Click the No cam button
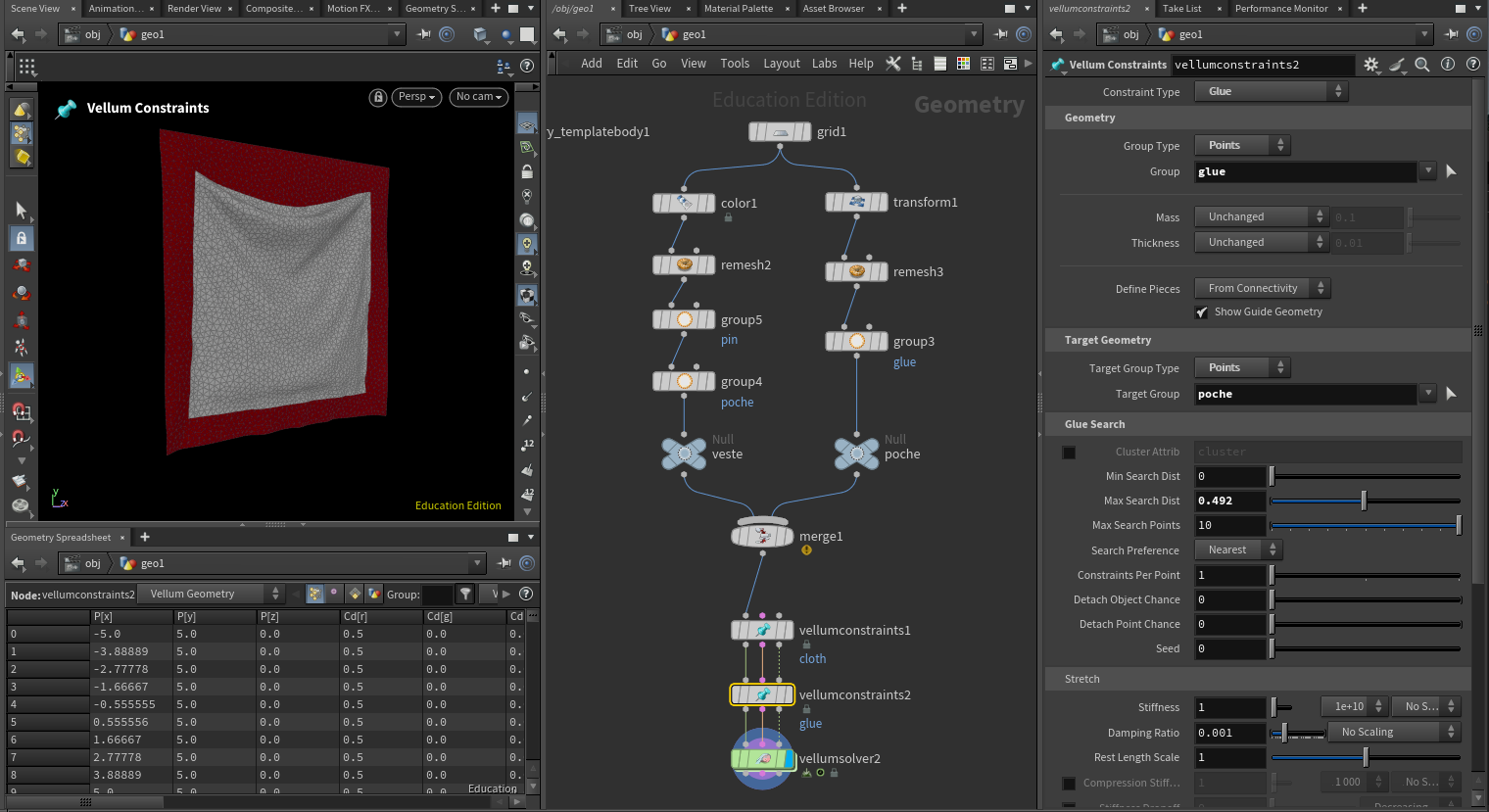The width and height of the screenshot is (1489, 812). pyautogui.click(x=478, y=97)
